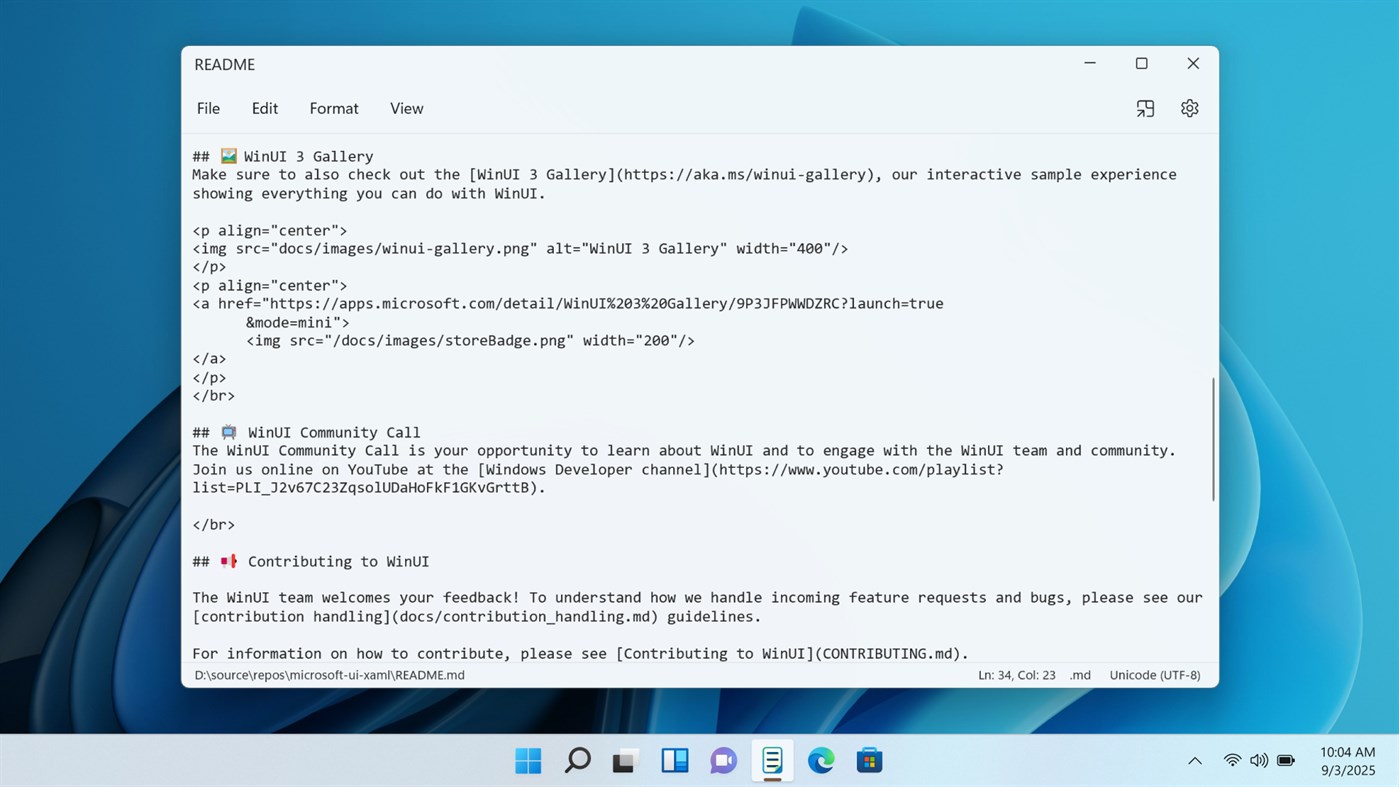Open Windows Search from the taskbar

(576, 761)
